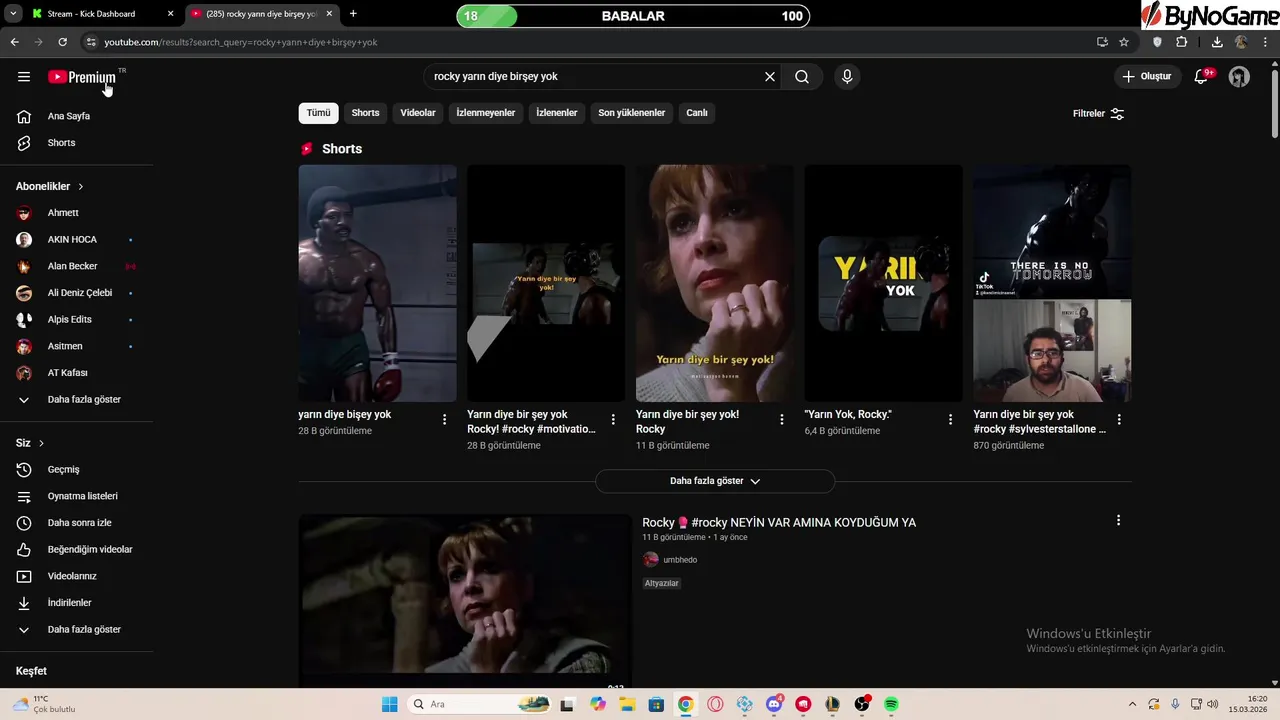Click the Chrome address bar URL

(241, 42)
